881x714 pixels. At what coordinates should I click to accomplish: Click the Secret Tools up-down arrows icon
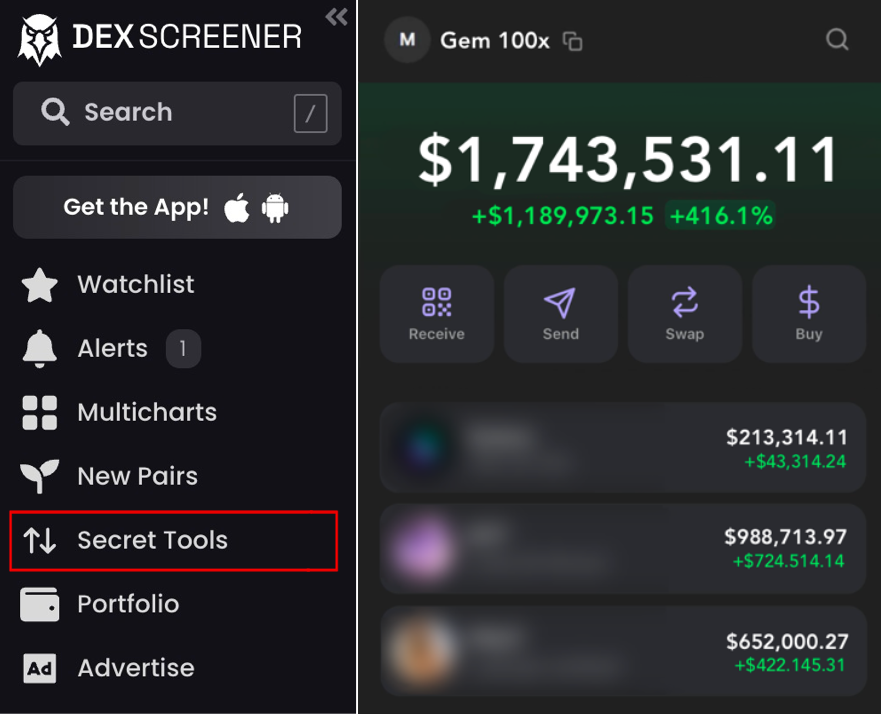tap(39, 540)
